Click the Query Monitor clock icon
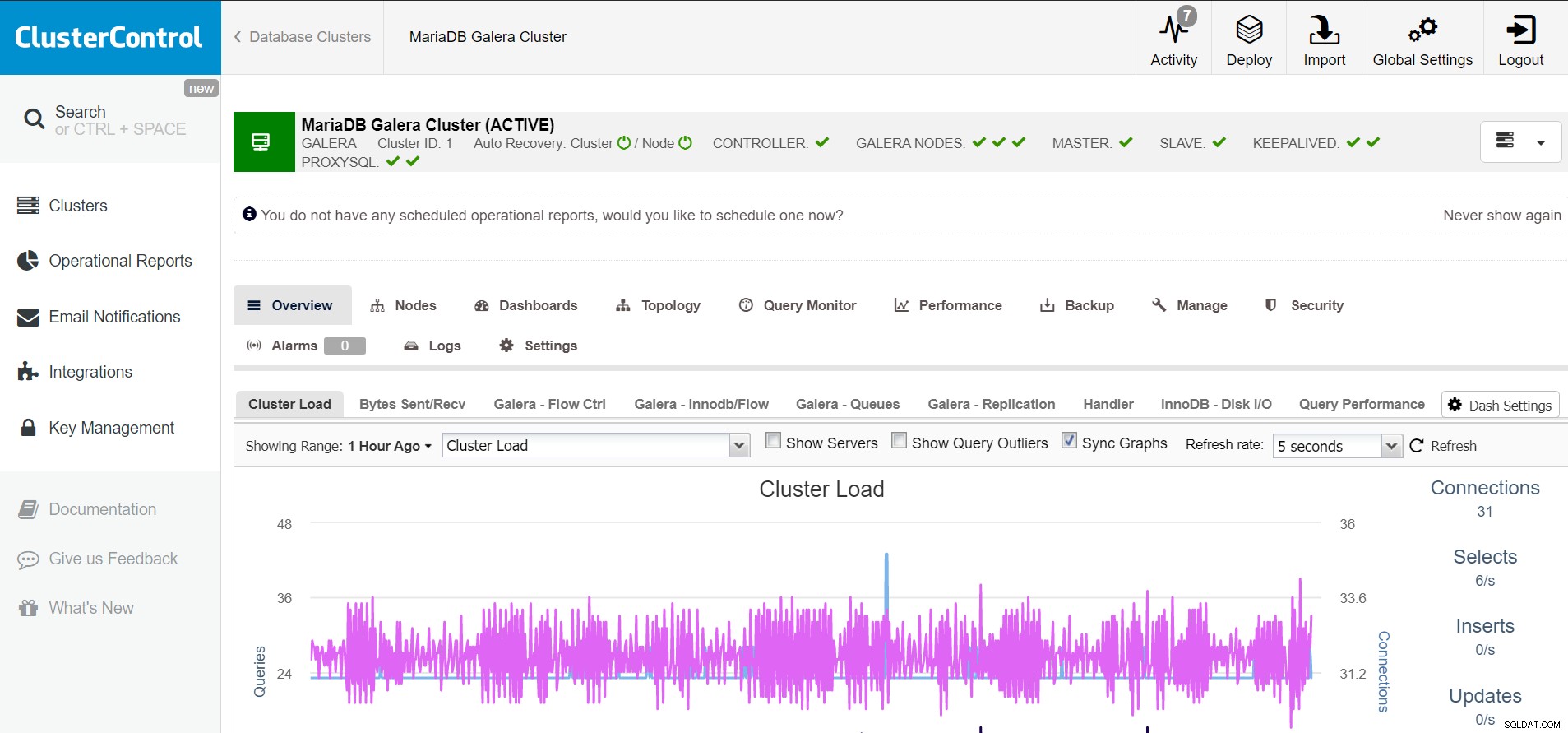Image resolution: width=1568 pixels, height=733 pixels. pos(746,305)
